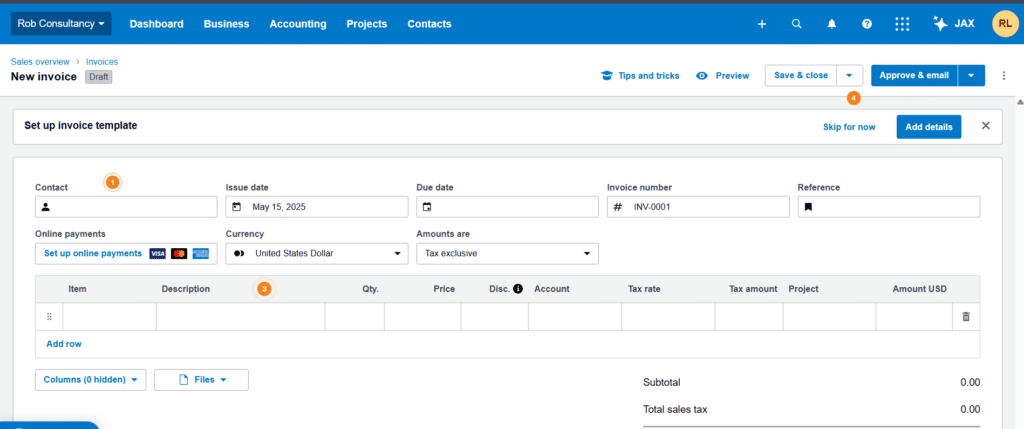Click the row drag handle icon
This screenshot has height=429, width=1024.
tap(49, 317)
